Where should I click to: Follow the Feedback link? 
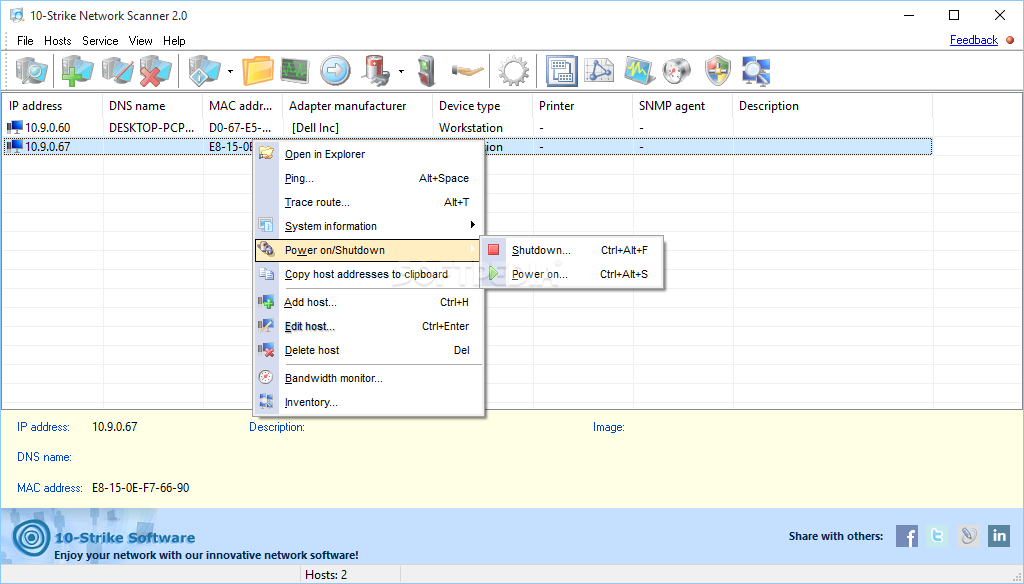[x=974, y=40]
